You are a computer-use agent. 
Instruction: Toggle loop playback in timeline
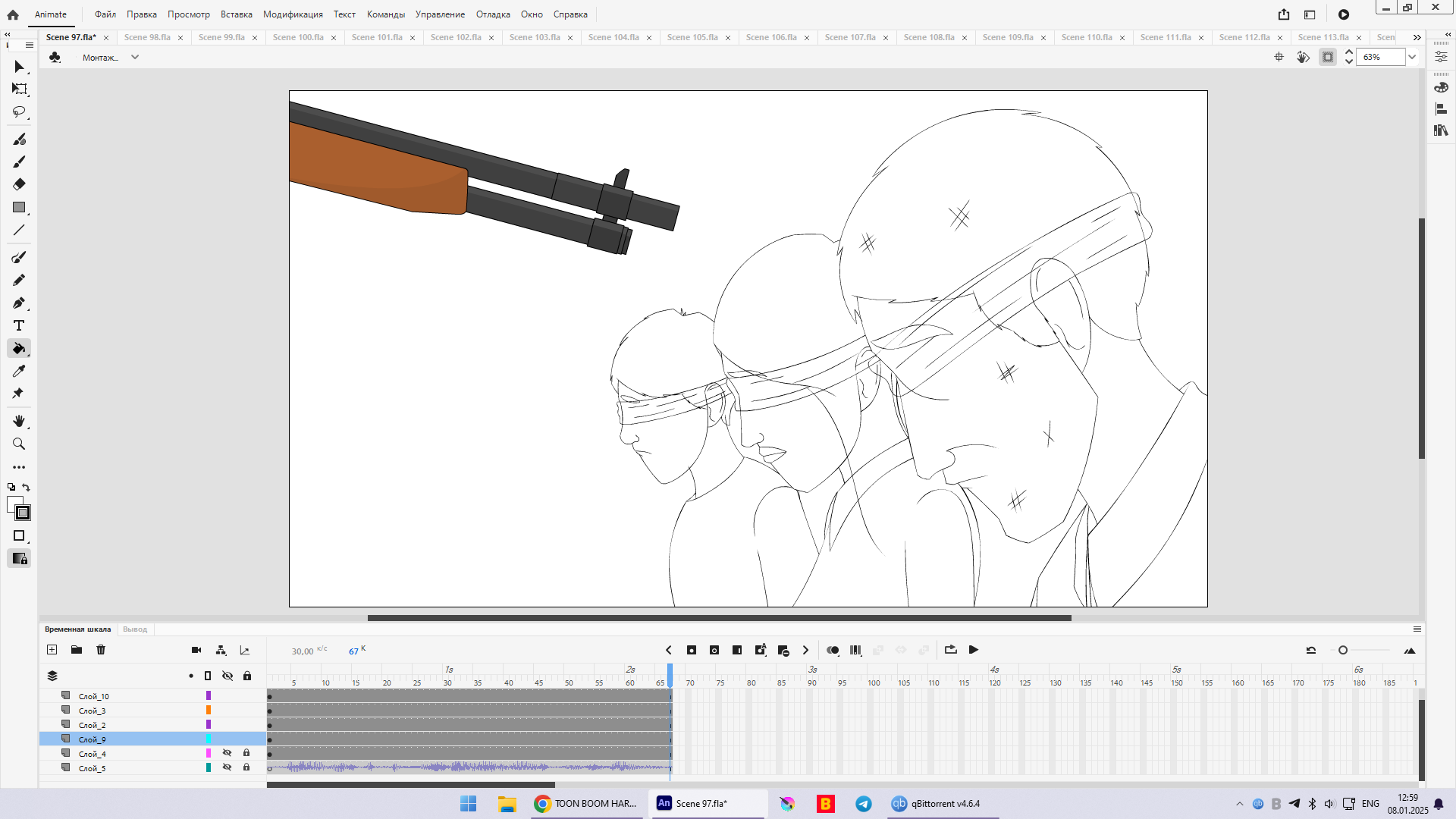coord(951,650)
